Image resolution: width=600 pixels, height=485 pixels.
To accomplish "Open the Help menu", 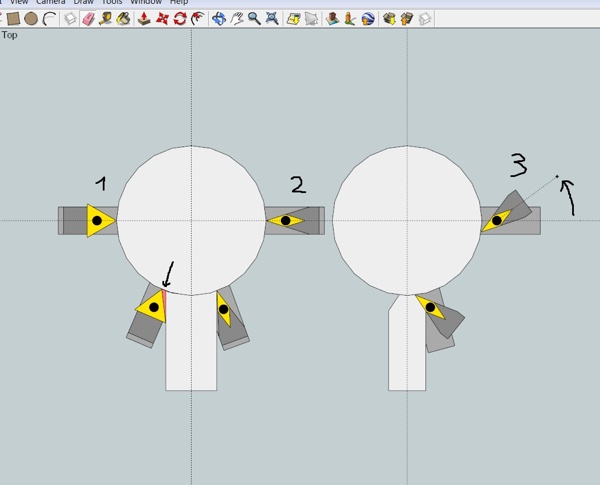I will pyautogui.click(x=179, y=2).
